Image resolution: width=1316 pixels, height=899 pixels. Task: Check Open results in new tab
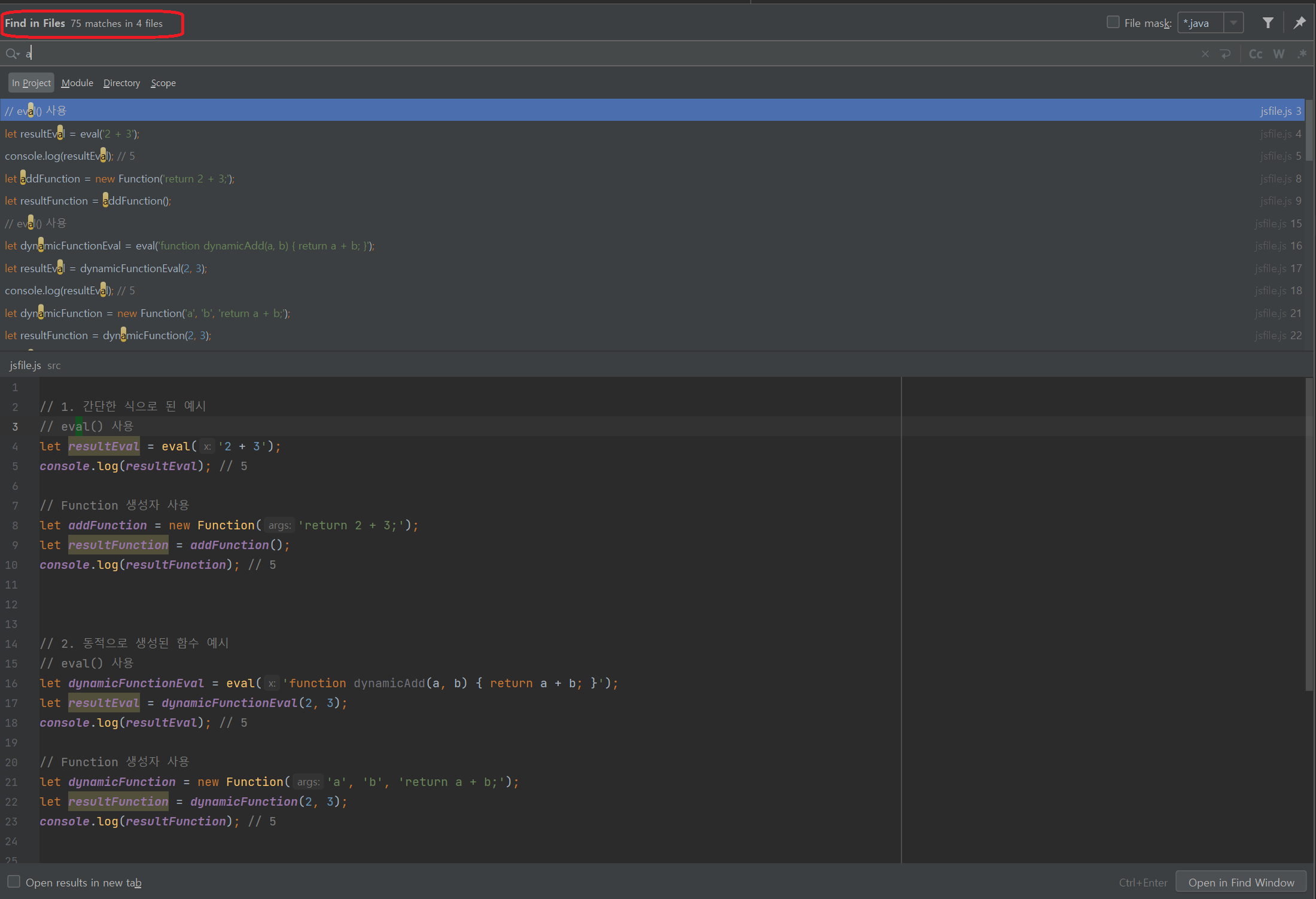14,882
